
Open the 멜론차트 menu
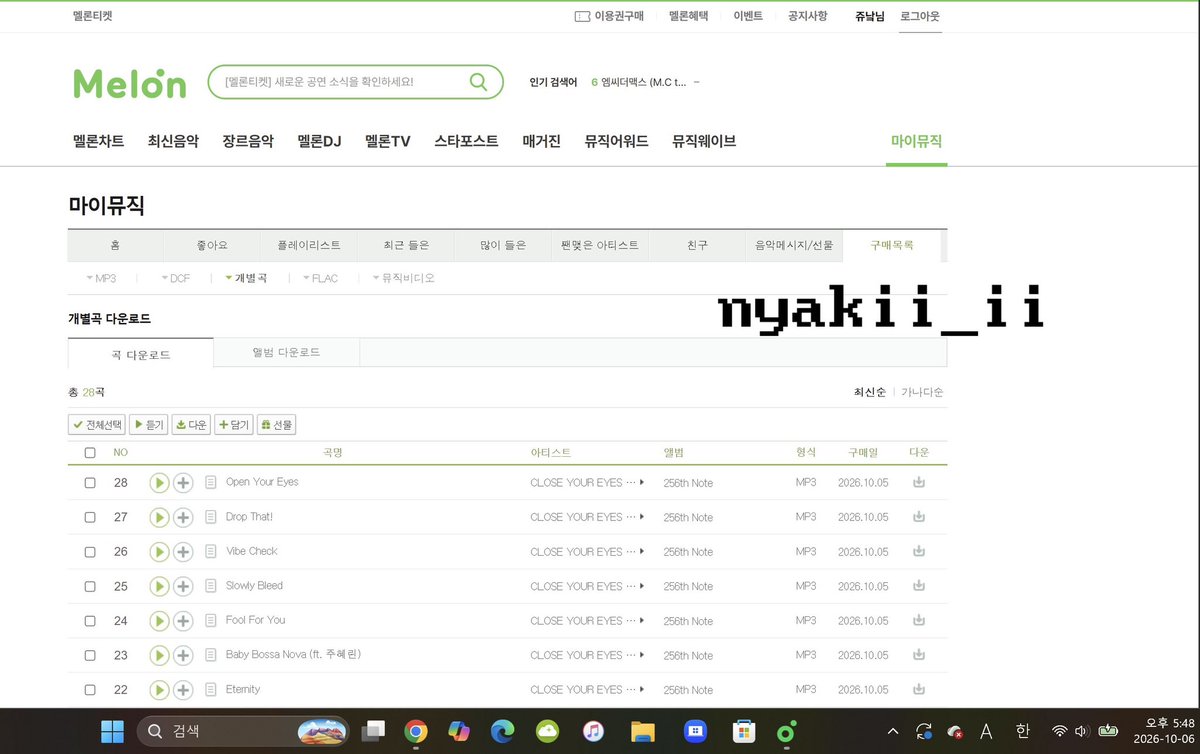coord(98,141)
